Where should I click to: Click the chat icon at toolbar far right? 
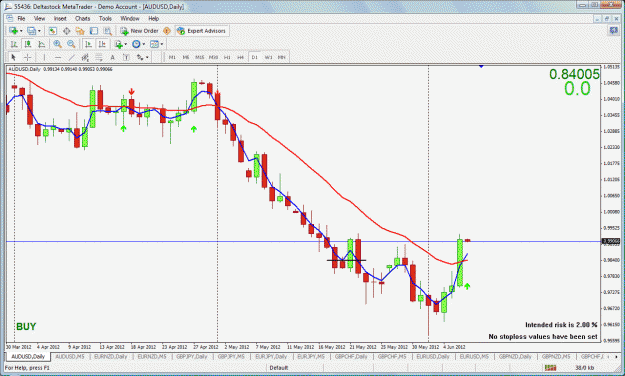(613, 31)
